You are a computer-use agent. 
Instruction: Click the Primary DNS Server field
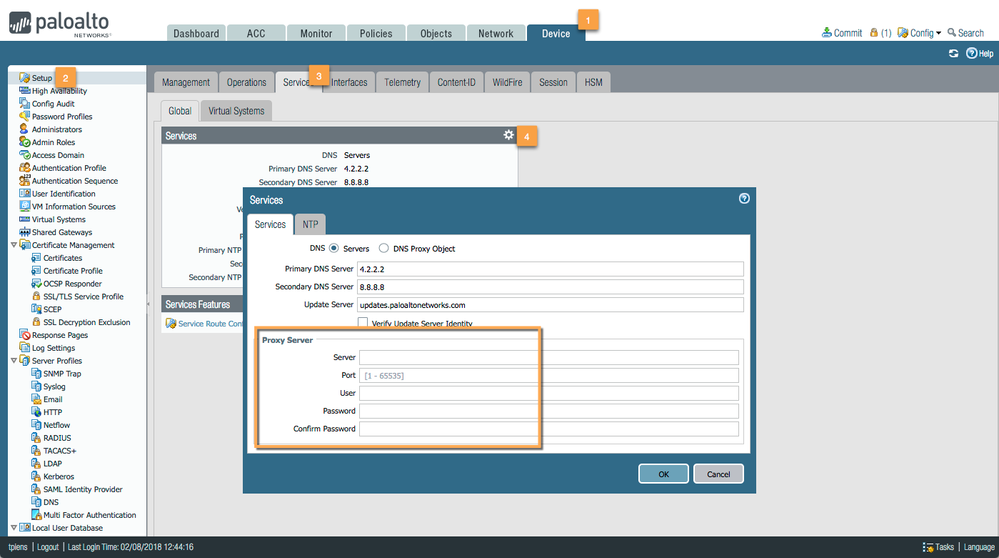coord(549,269)
